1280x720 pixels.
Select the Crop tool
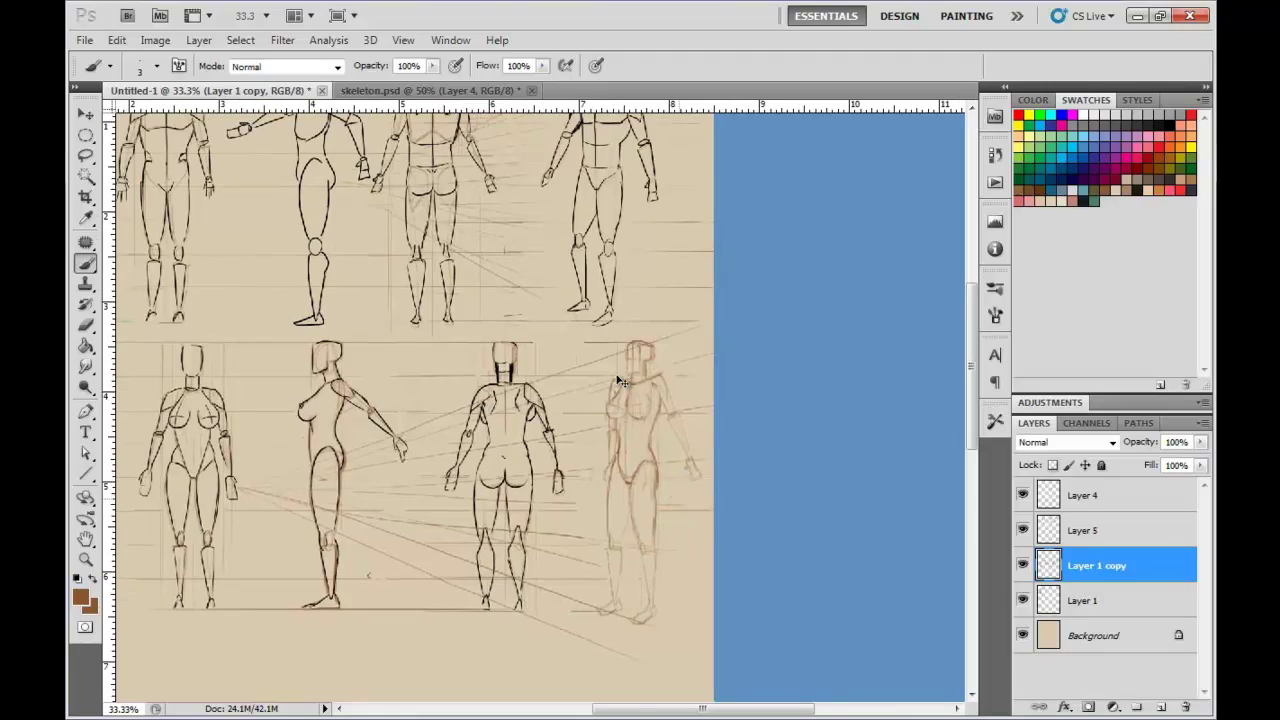point(85,197)
